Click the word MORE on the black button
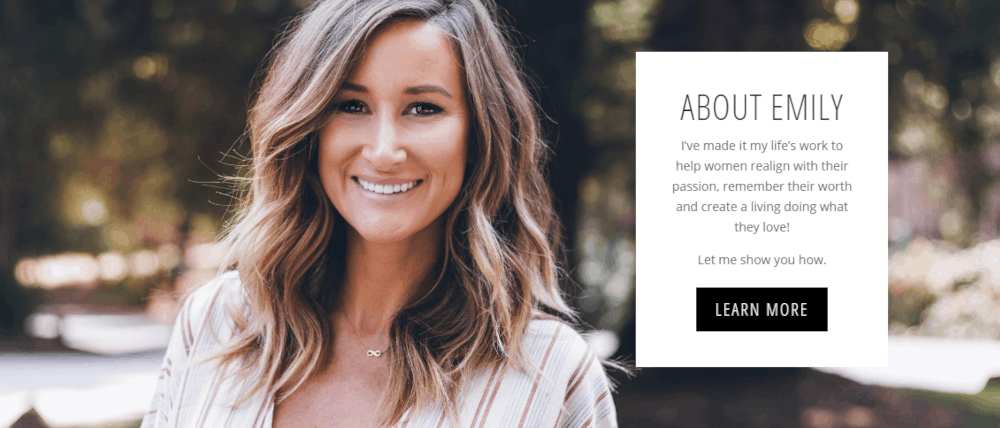This screenshot has width=1000, height=428. (787, 310)
